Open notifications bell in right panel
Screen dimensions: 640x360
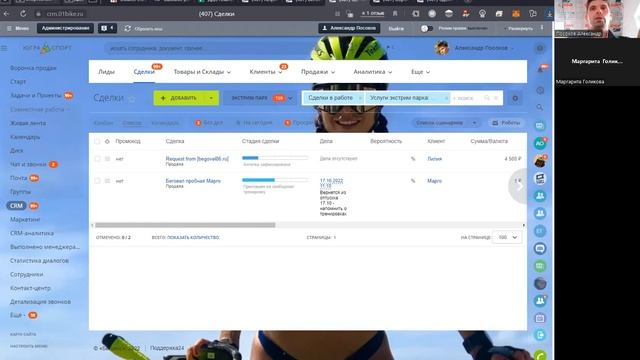(x=540, y=69)
